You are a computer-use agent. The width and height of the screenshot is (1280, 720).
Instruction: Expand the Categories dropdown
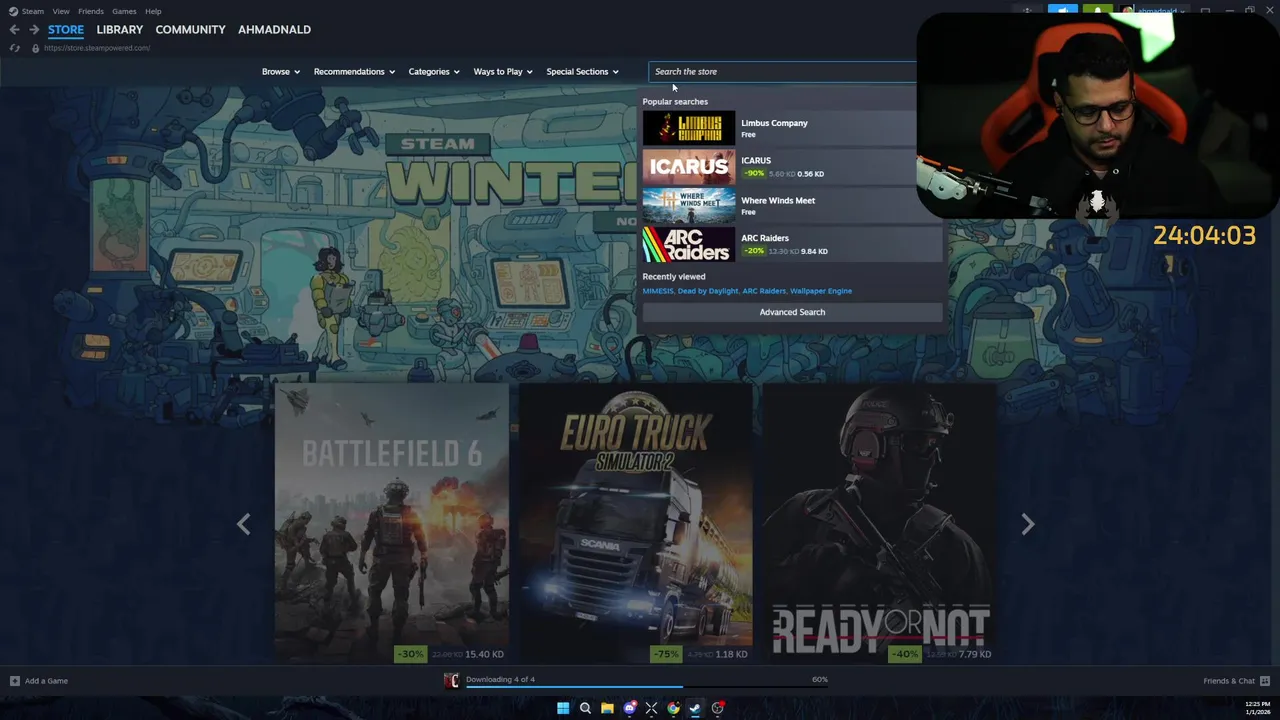pos(434,72)
